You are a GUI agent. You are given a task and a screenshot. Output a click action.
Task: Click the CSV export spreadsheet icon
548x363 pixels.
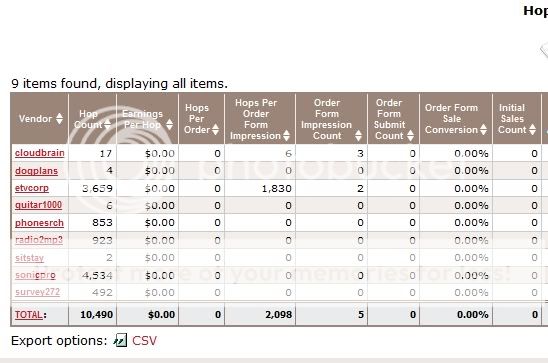[x=120, y=340]
